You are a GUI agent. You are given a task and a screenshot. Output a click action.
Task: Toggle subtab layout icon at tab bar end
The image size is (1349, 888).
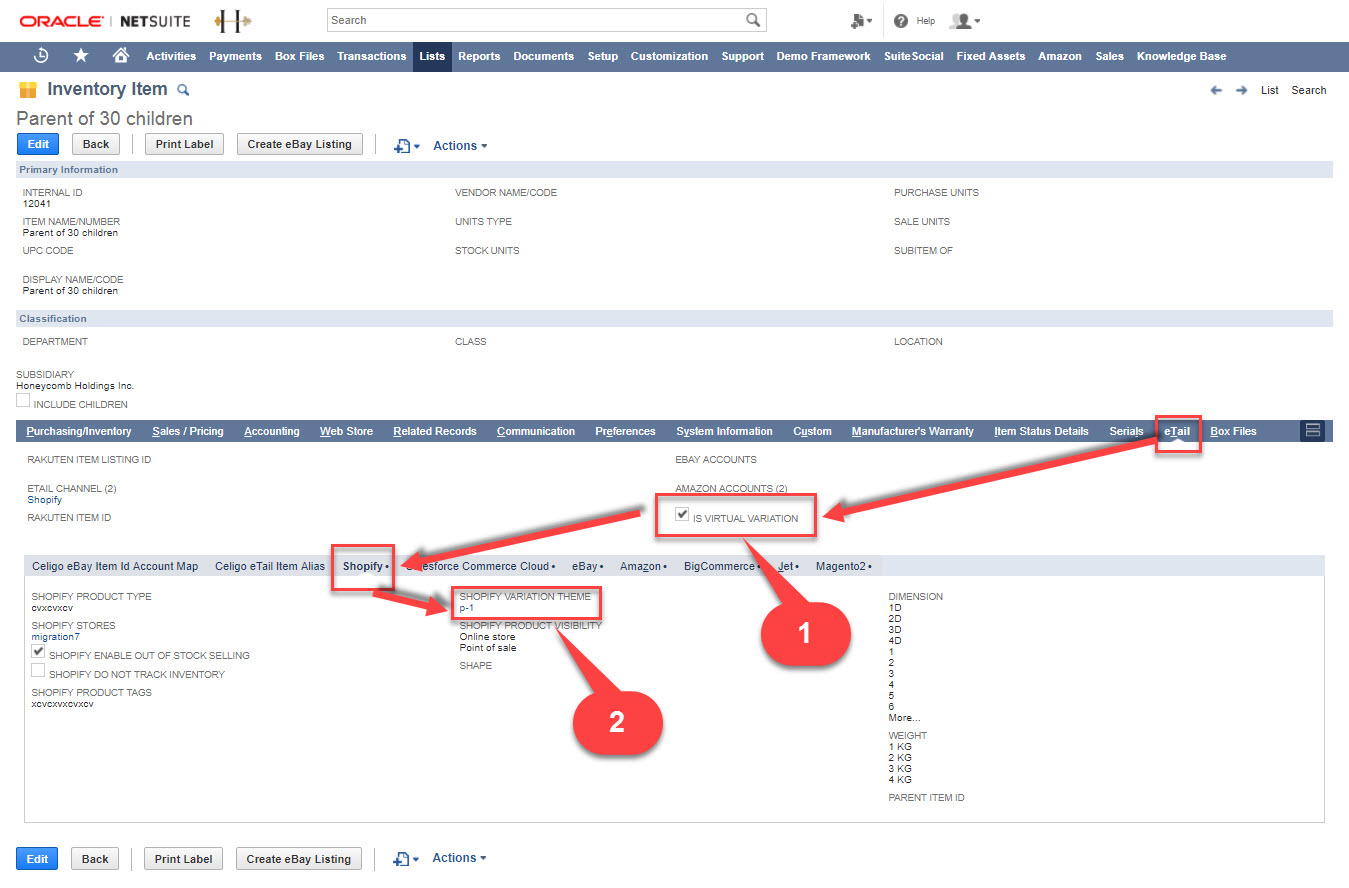point(1314,431)
